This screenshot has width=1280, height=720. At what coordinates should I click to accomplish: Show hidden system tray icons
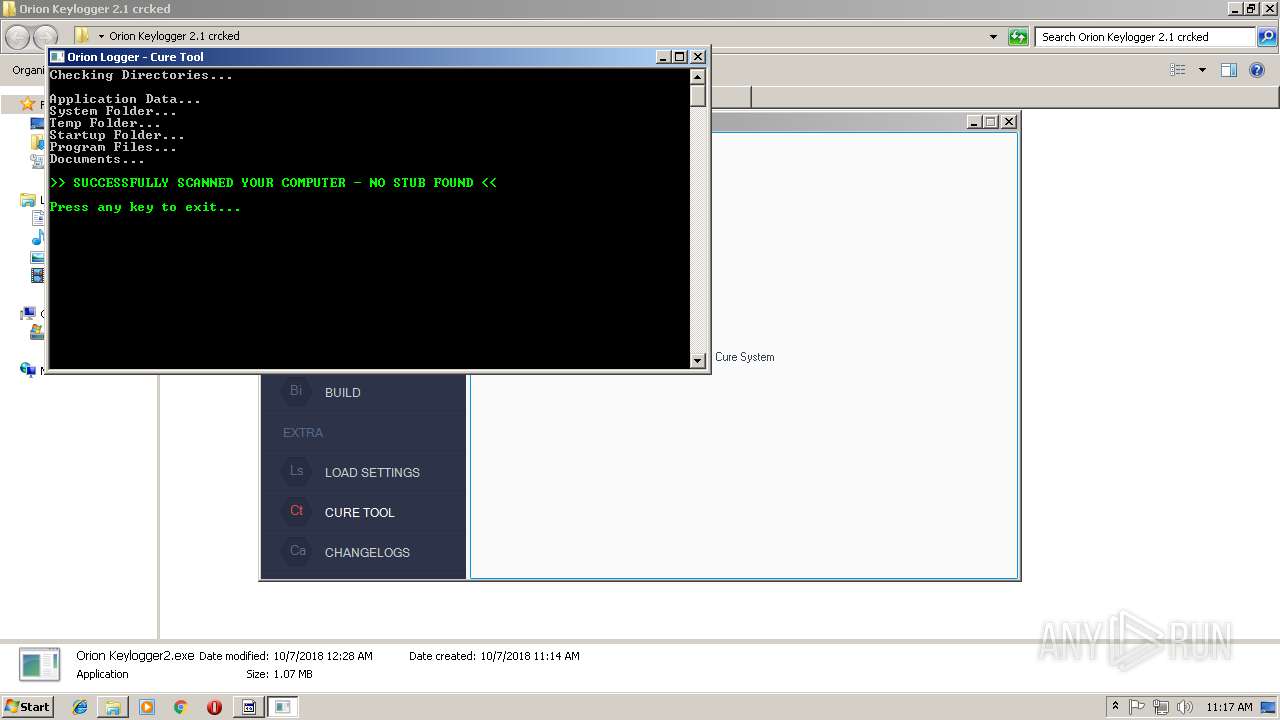(1115, 707)
